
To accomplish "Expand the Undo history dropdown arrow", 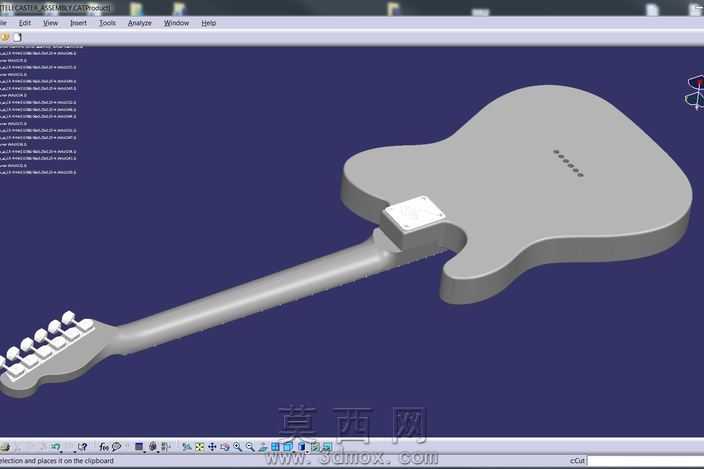I will pyautogui.click(x=61, y=451).
